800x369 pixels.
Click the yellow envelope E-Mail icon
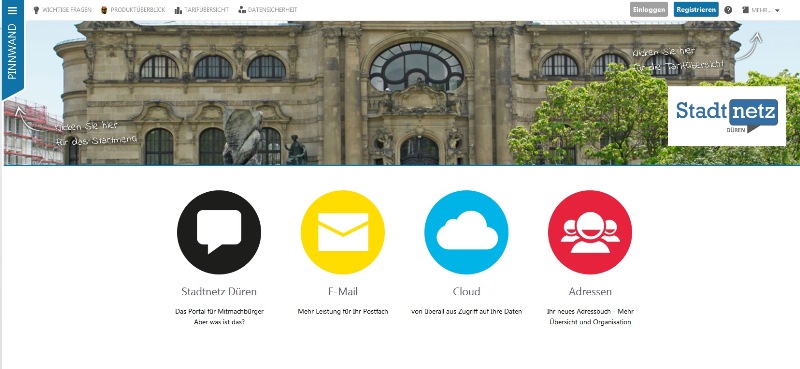pyautogui.click(x=343, y=232)
